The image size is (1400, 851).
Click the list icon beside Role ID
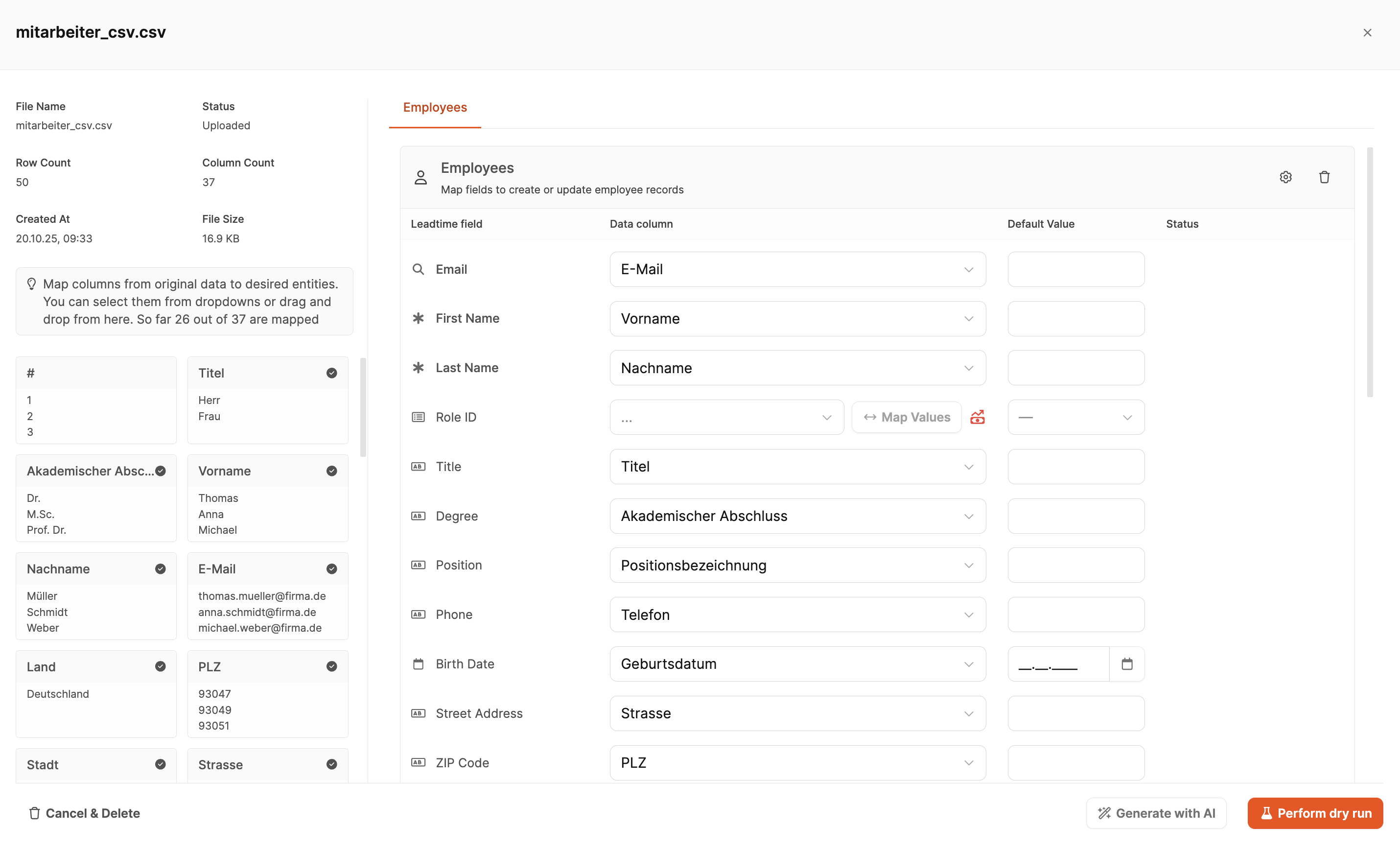pyautogui.click(x=418, y=417)
